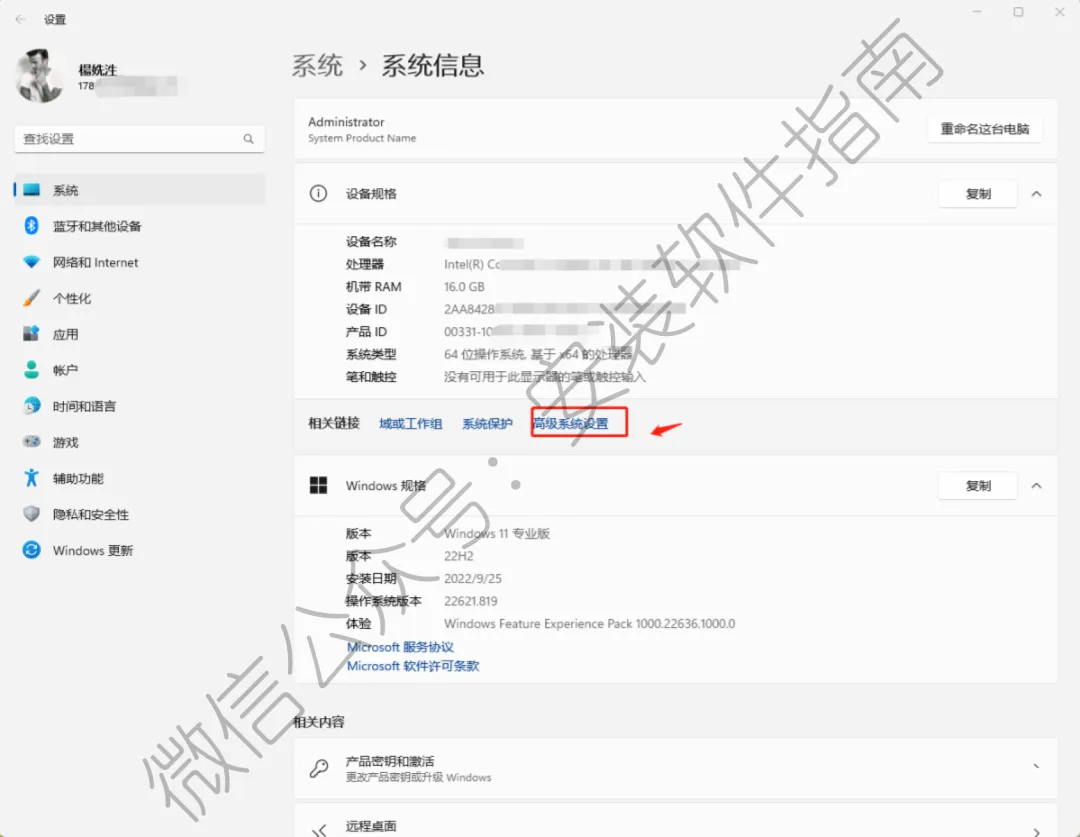1080x837 pixels.
Task: Go to System breadcrumb
Action: point(317,65)
